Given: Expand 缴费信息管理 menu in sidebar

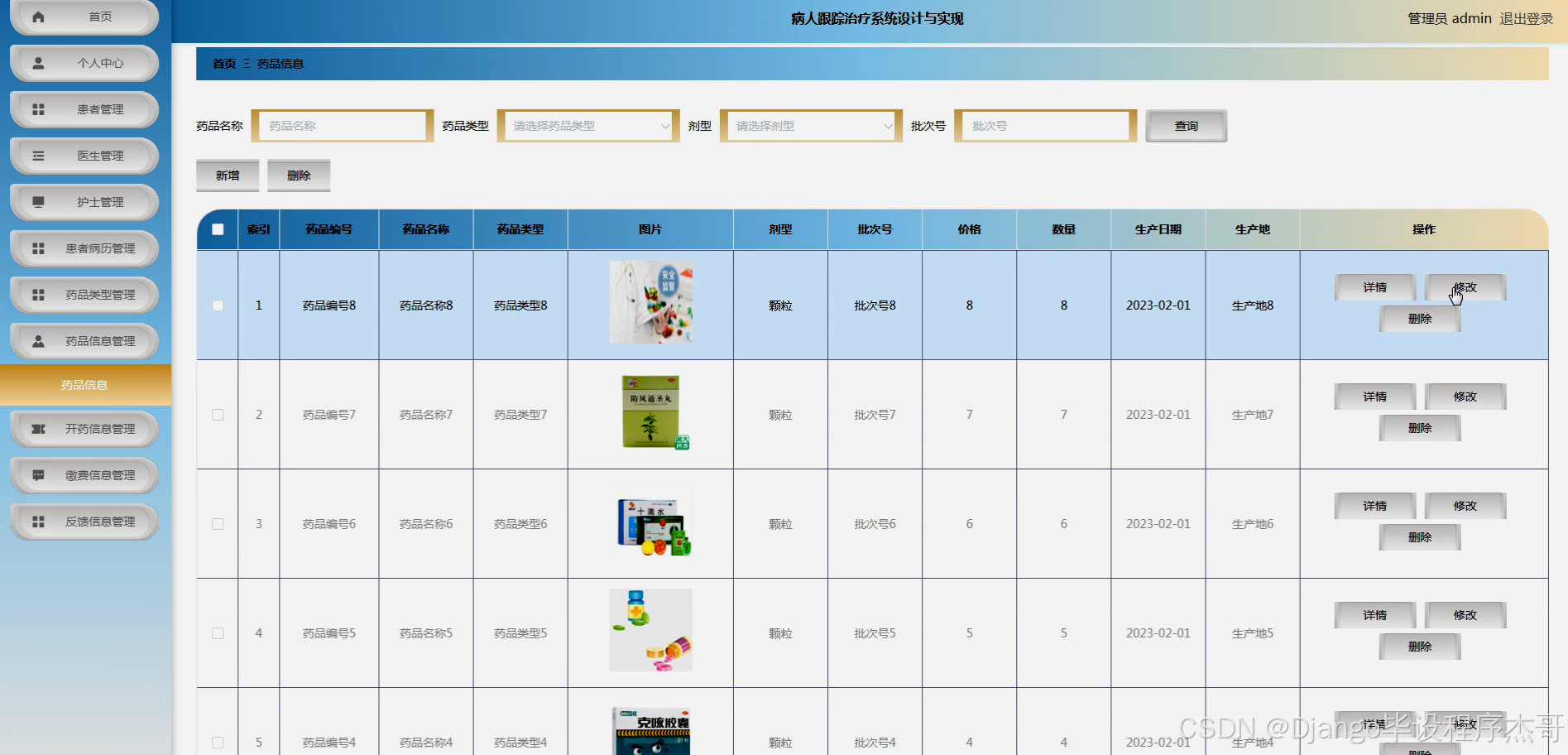Looking at the screenshot, I should [84, 475].
